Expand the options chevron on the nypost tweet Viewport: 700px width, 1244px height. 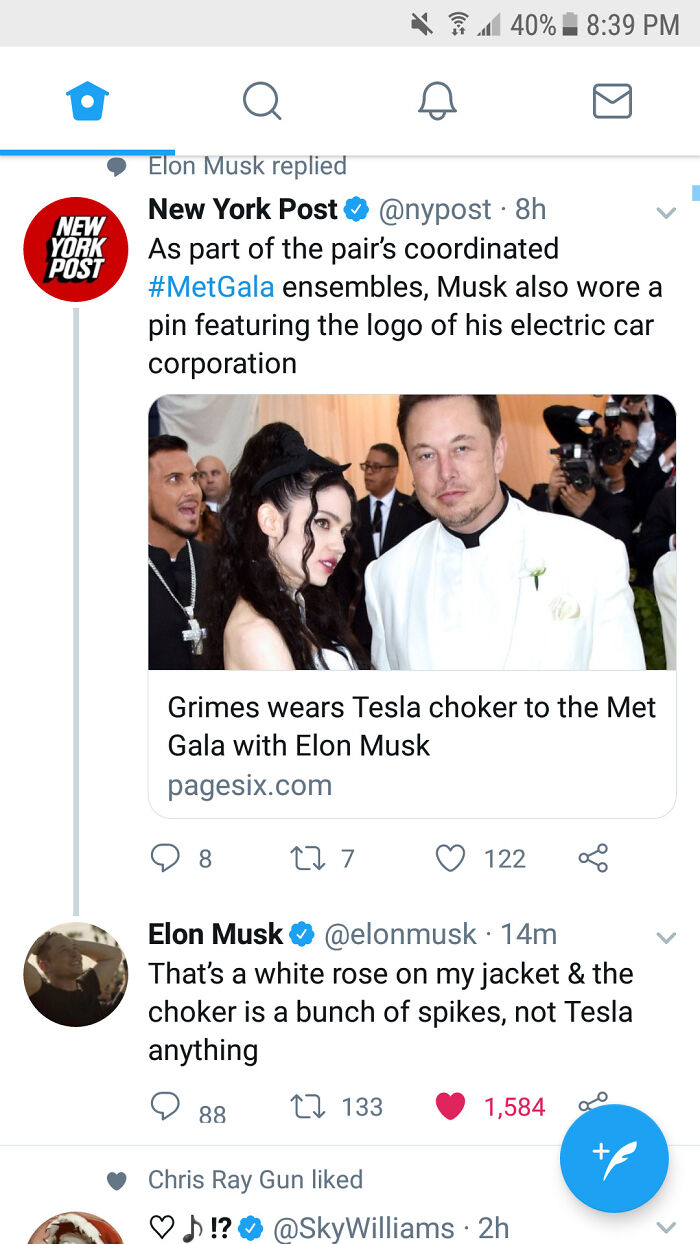[x=667, y=212]
